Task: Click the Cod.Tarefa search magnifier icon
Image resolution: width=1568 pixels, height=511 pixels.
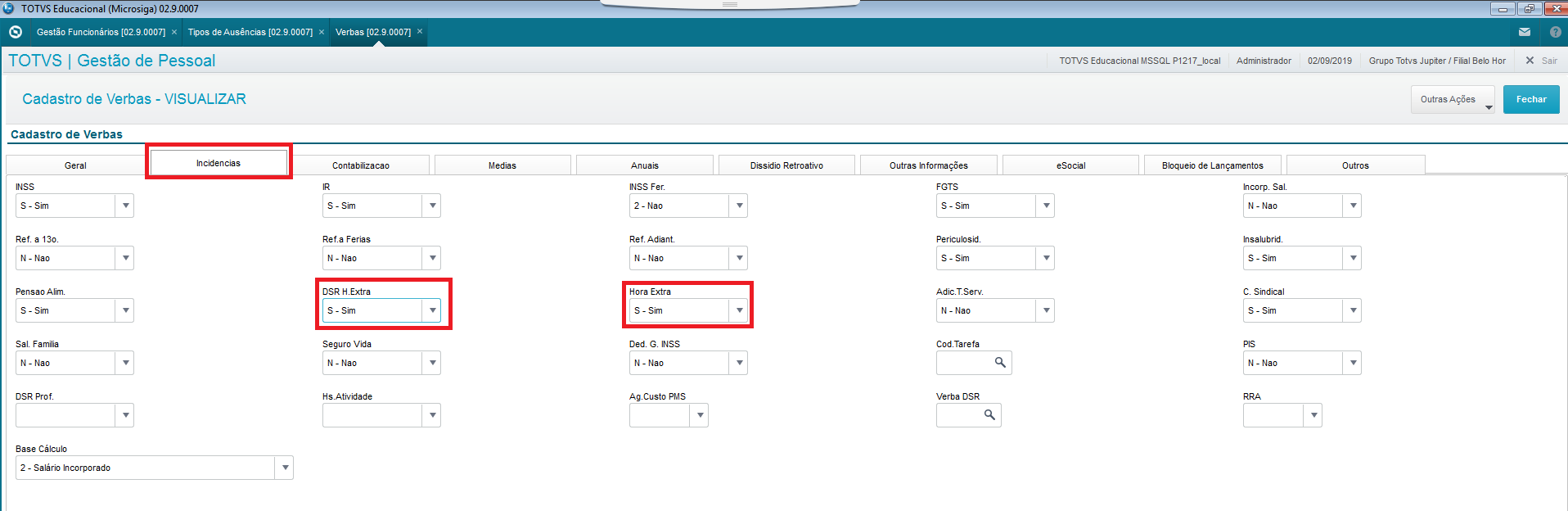Action: [x=1000, y=363]
